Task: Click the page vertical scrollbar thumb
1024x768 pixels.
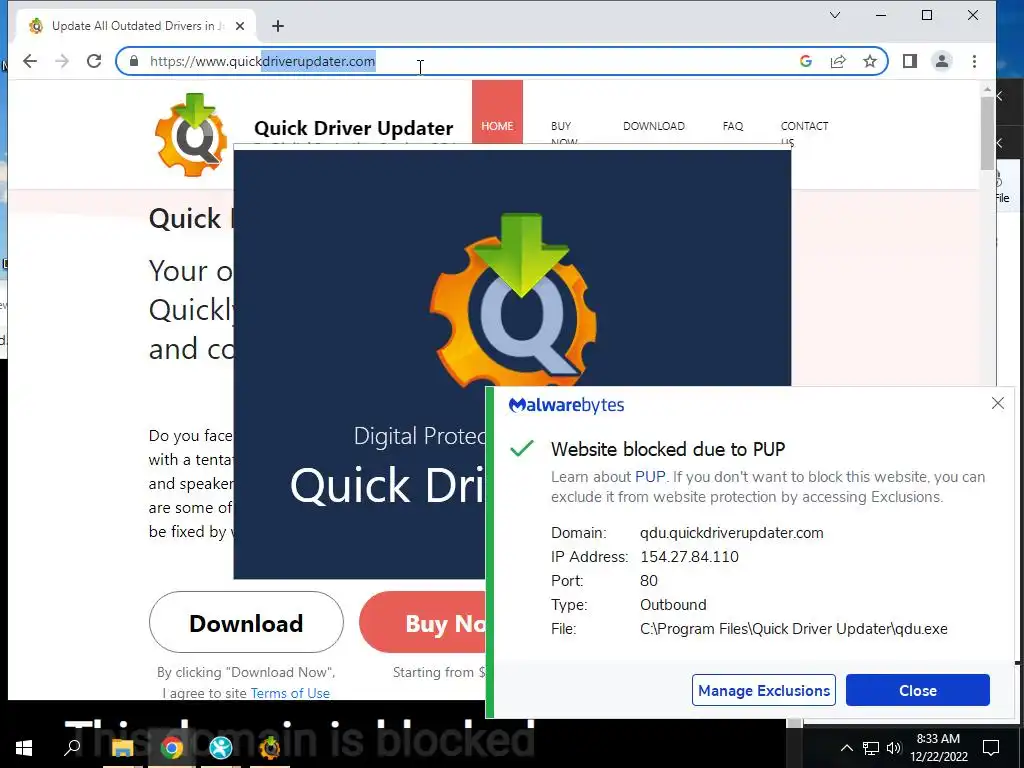Action: (987, 134)
